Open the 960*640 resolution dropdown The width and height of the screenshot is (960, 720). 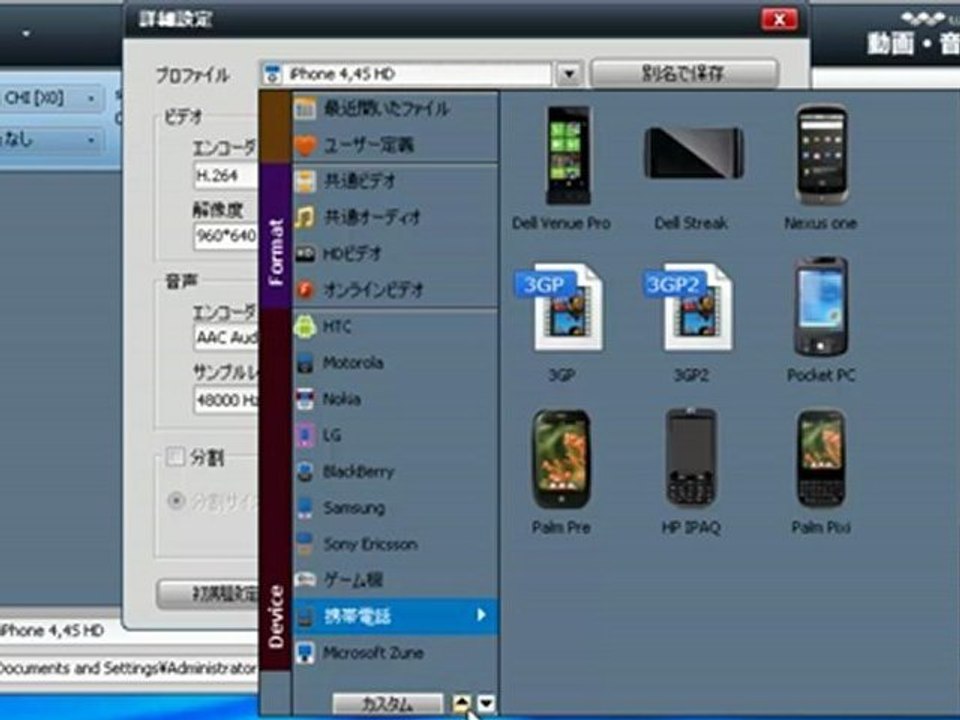(x=226, y=236)
